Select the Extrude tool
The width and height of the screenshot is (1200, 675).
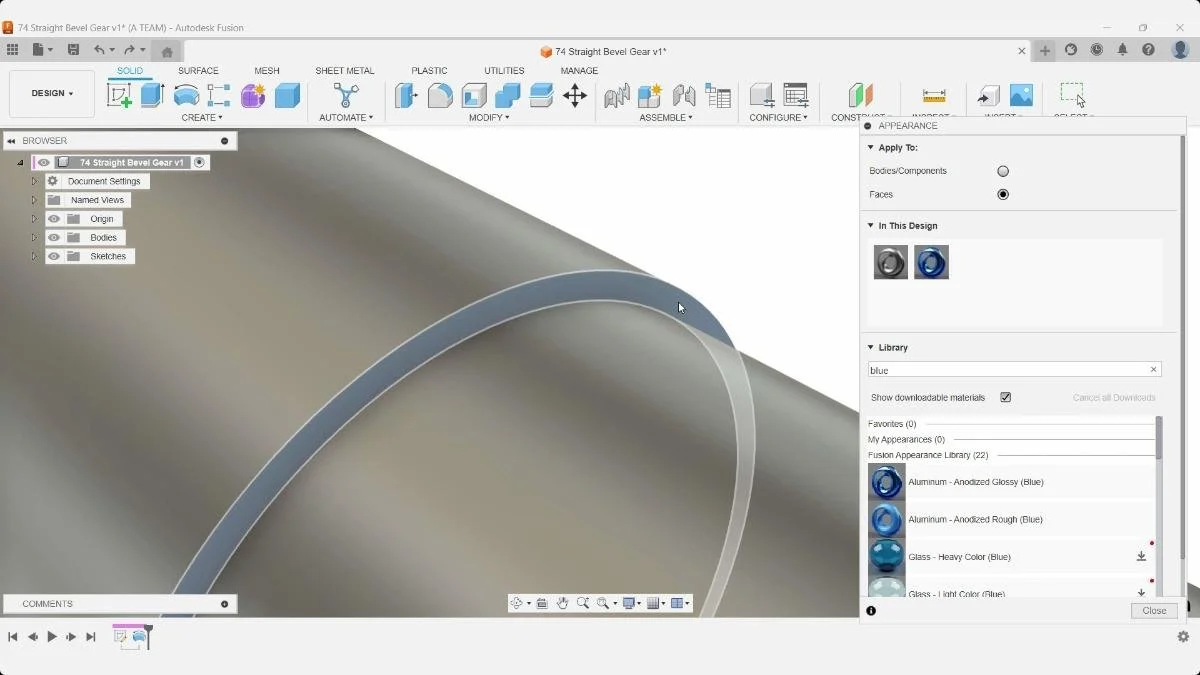pyautogui.click(x=152, y=95)
